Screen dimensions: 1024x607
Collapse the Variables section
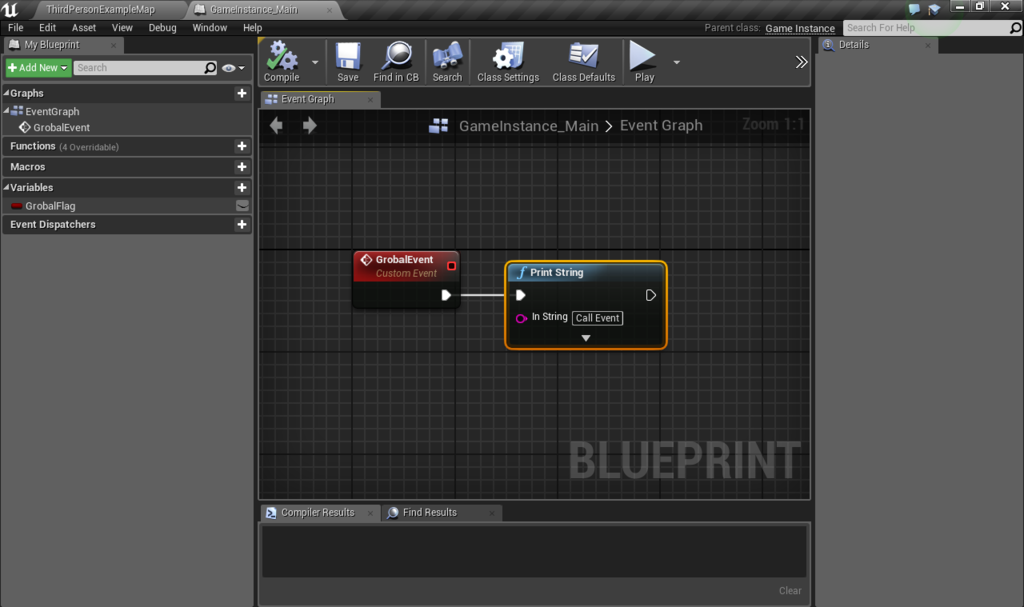(x=7, y=187)
